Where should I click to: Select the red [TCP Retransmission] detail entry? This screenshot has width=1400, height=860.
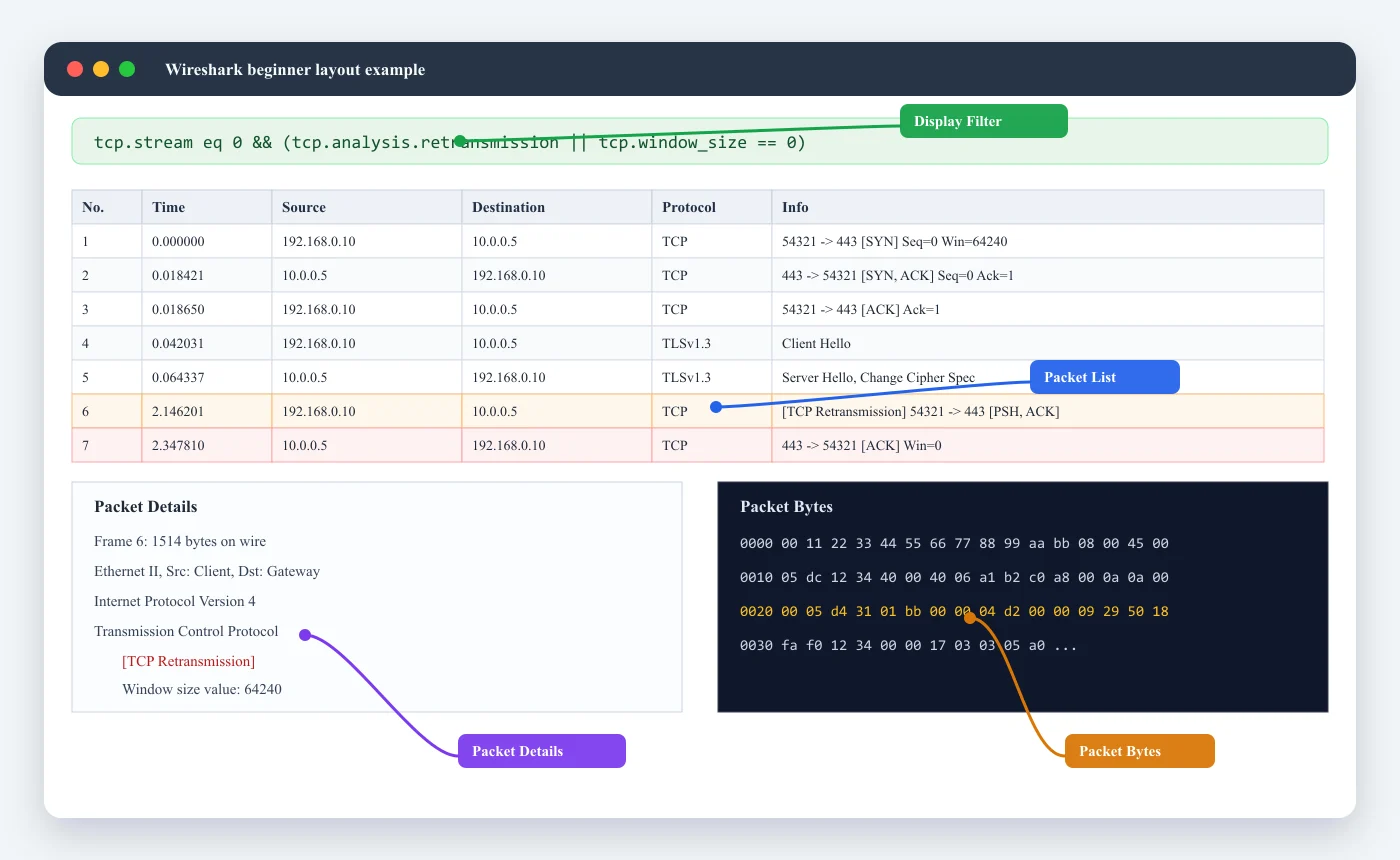click(x=188, y=661)
